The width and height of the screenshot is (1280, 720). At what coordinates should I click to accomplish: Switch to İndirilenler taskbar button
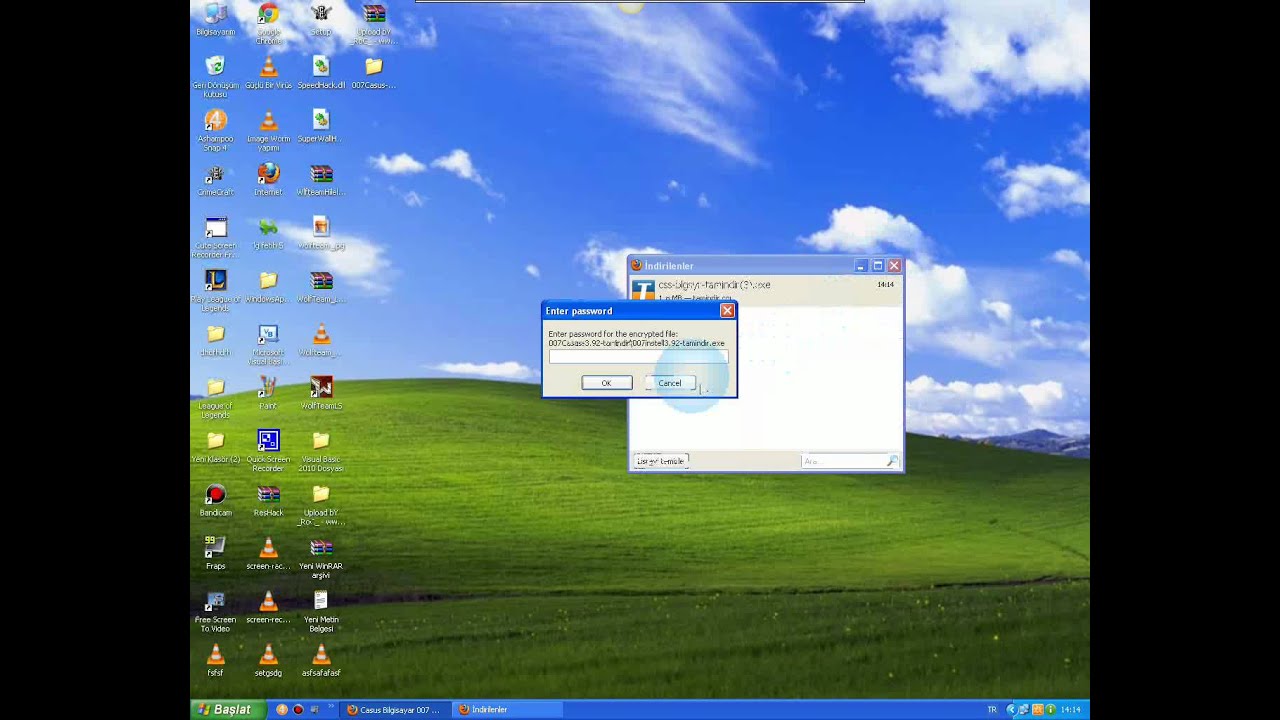[x=508, y=710]
